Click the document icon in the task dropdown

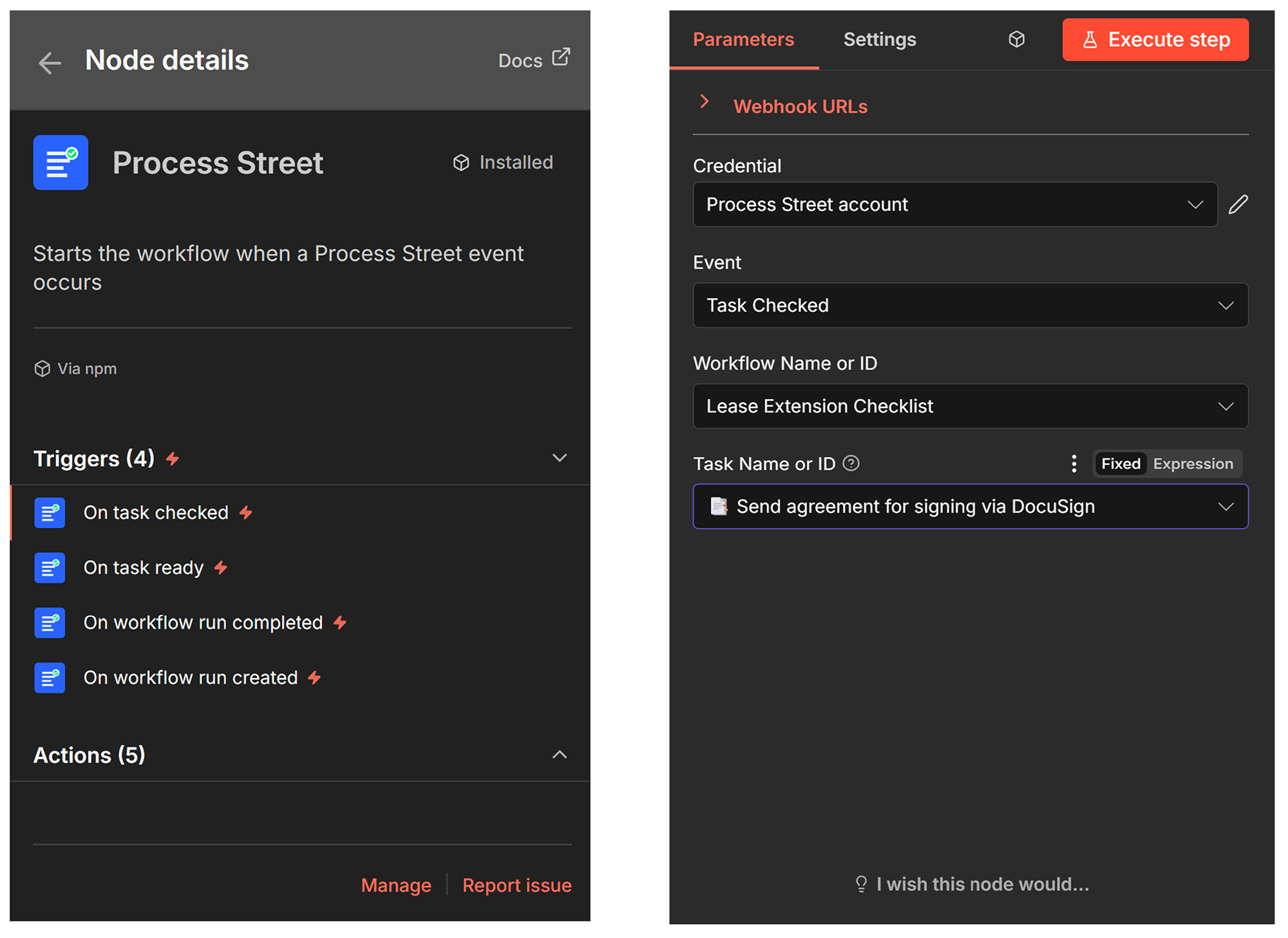tap(718, 507)
